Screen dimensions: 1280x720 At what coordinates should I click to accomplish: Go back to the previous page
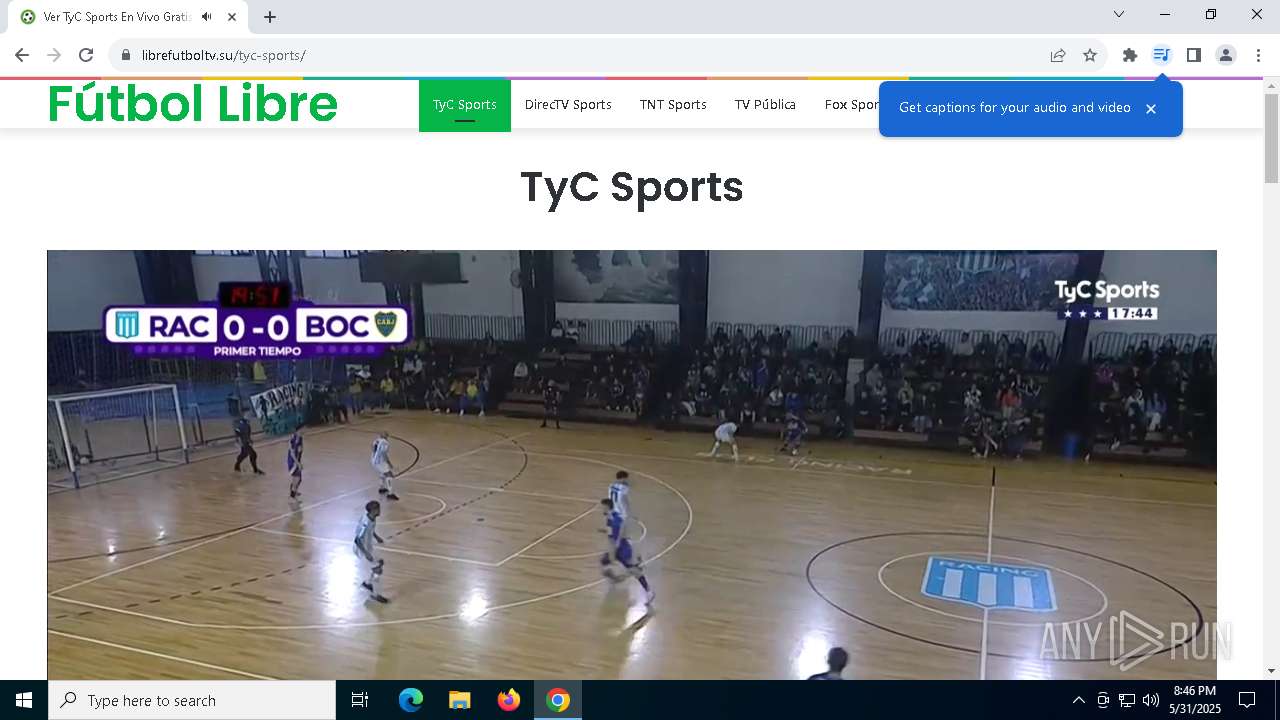(22, 55)
